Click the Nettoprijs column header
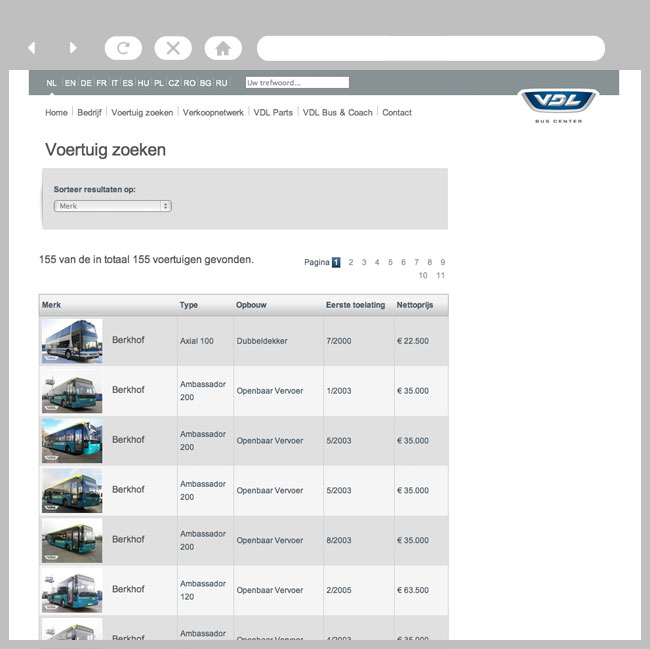This screenshot has width=650, height=649. [415, 305]
